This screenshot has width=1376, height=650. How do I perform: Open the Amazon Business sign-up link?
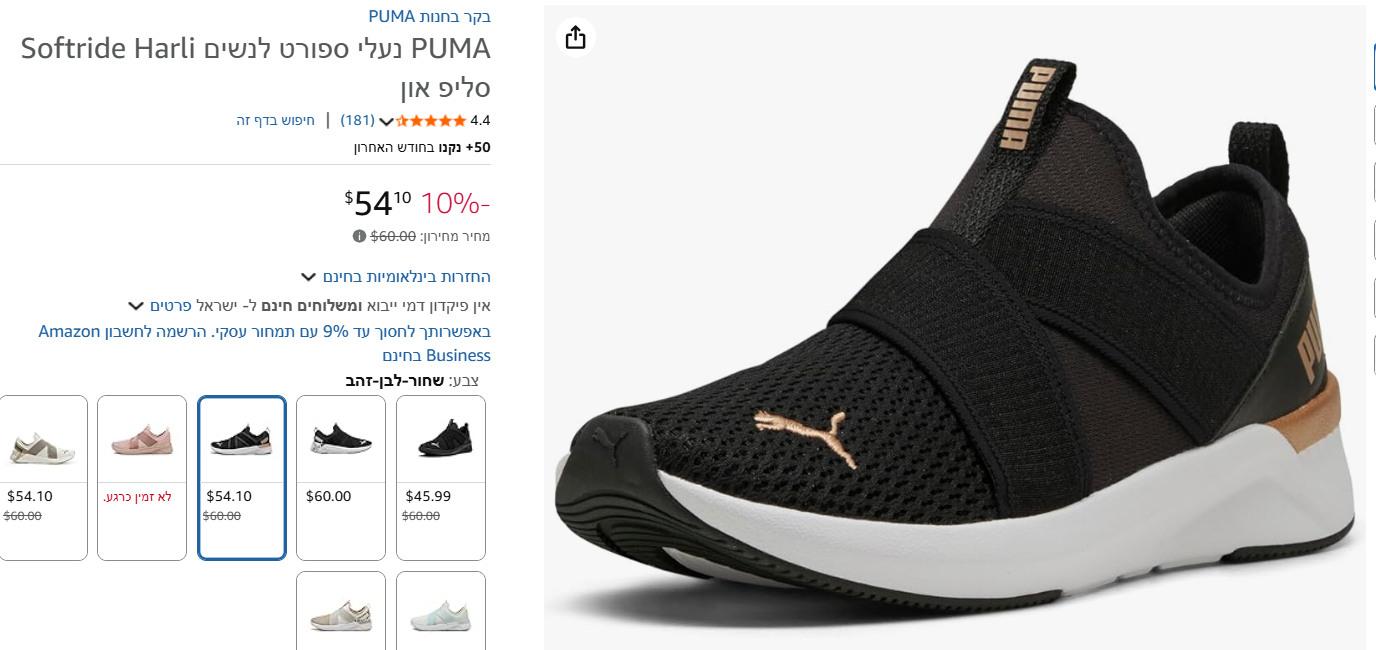point(264,343)
